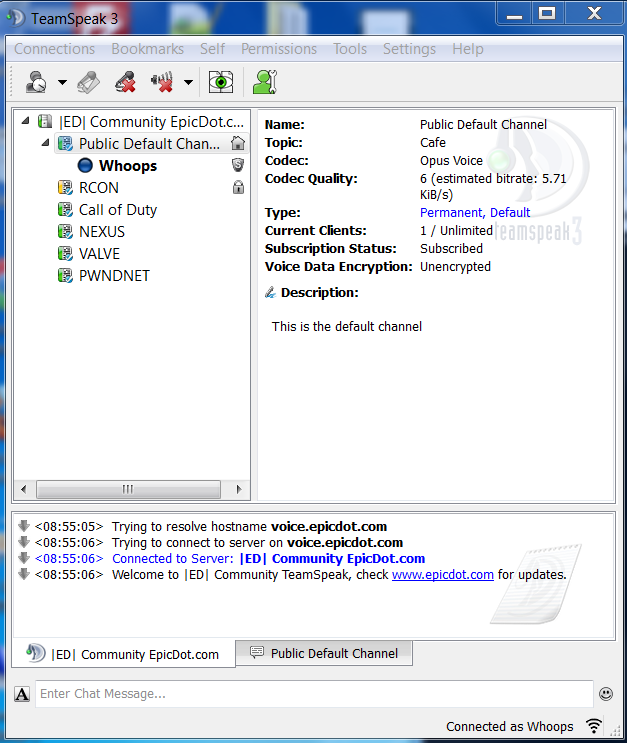This screenshot has height=743, width=627.
Task: Open the www.epicdot.com link in chat log
Action: coord(443,575)
